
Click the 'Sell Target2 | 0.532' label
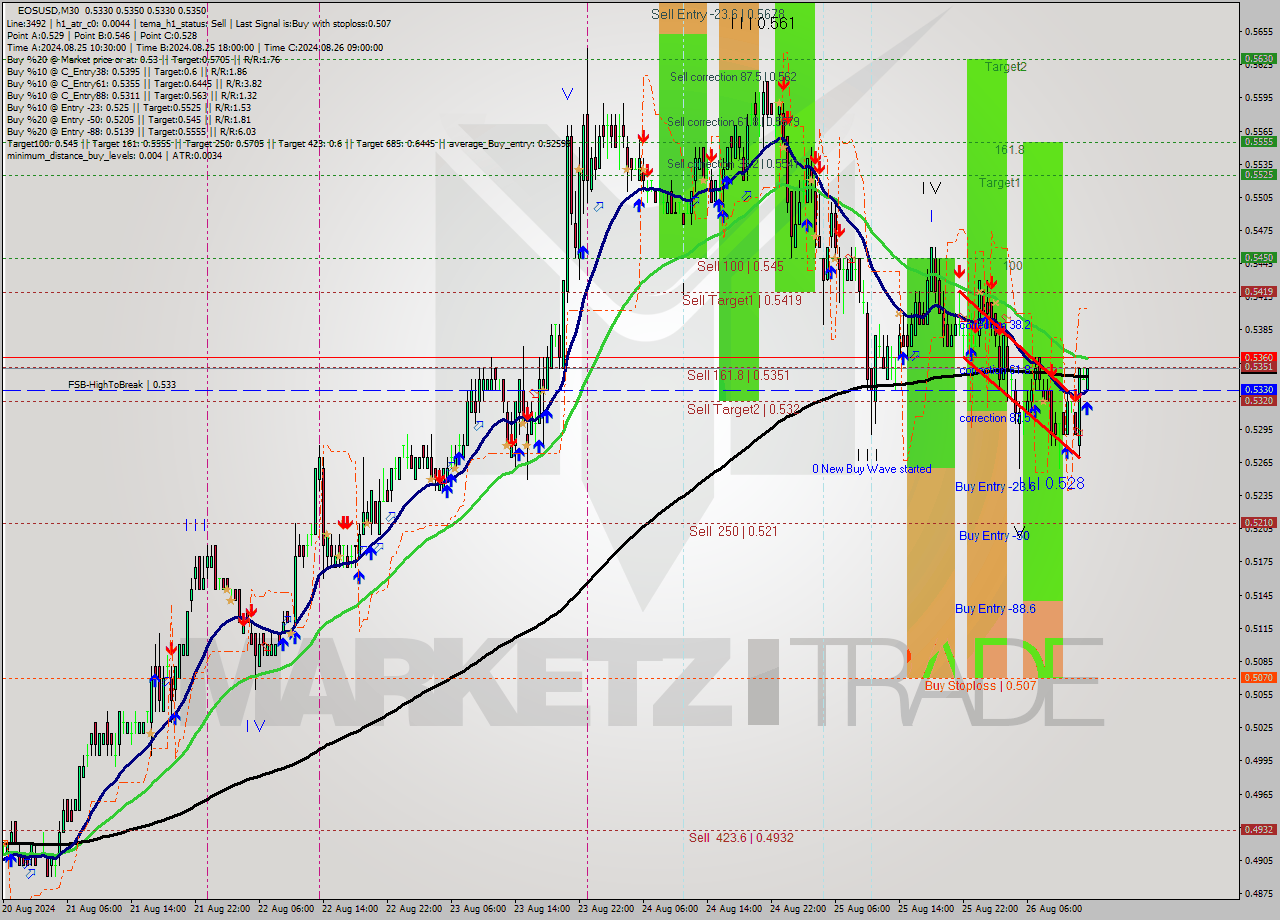click(743, 409)
